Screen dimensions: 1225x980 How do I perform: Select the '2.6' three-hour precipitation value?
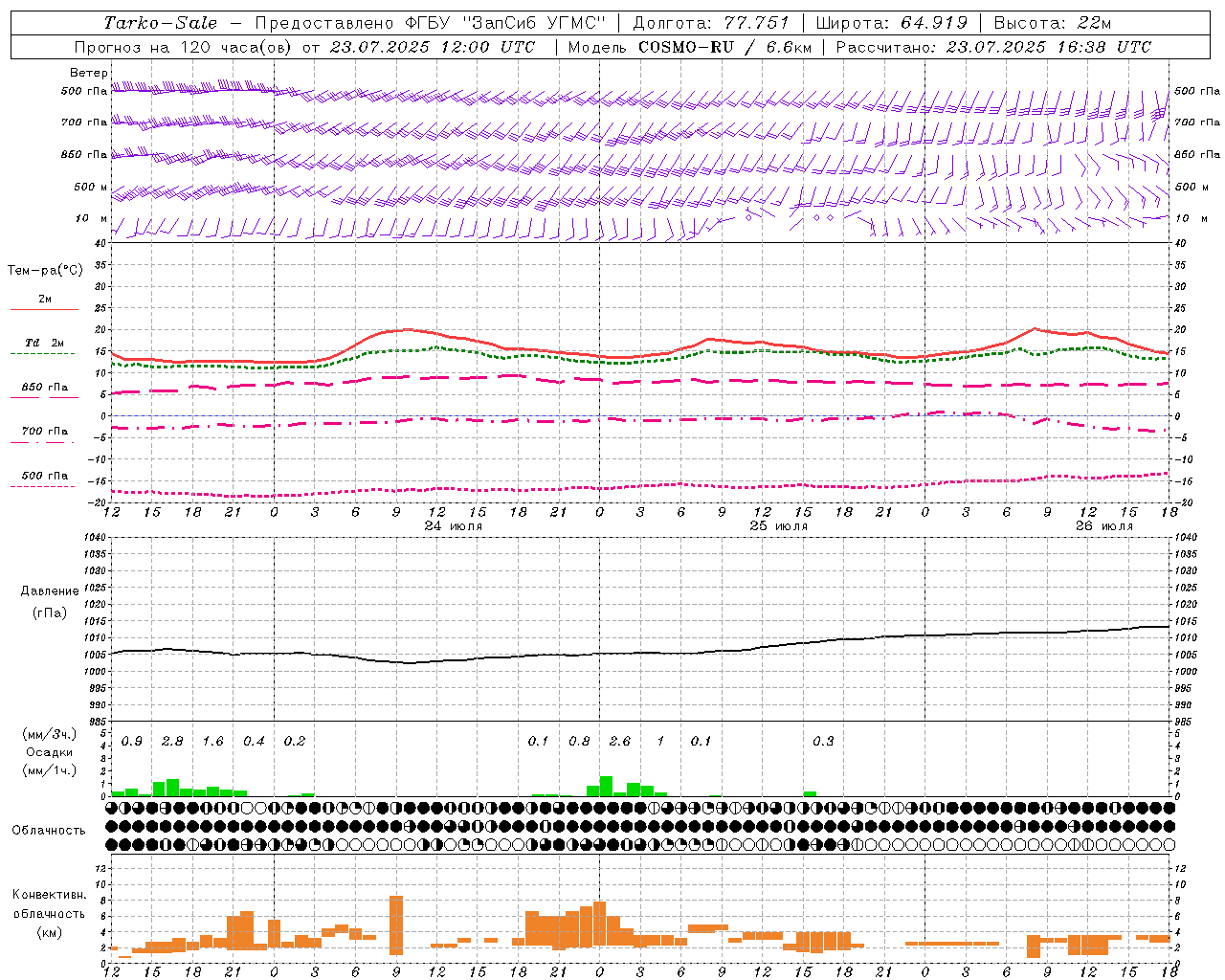point(620,742)
